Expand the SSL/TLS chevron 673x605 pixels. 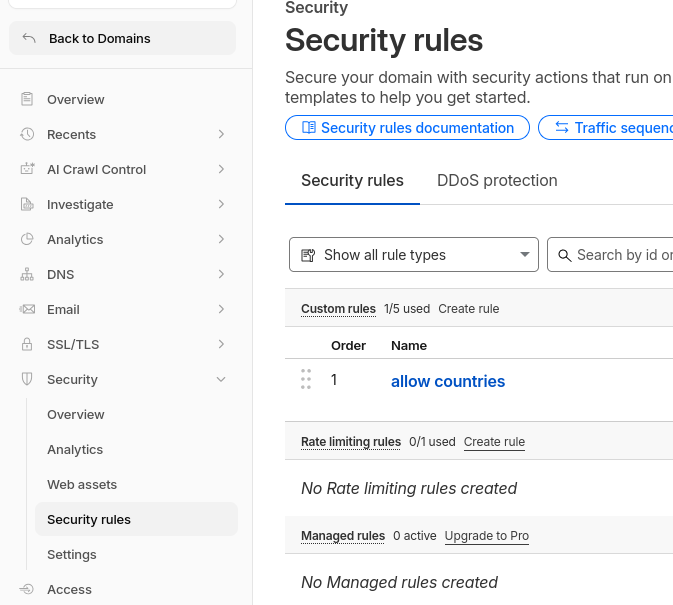221,344
